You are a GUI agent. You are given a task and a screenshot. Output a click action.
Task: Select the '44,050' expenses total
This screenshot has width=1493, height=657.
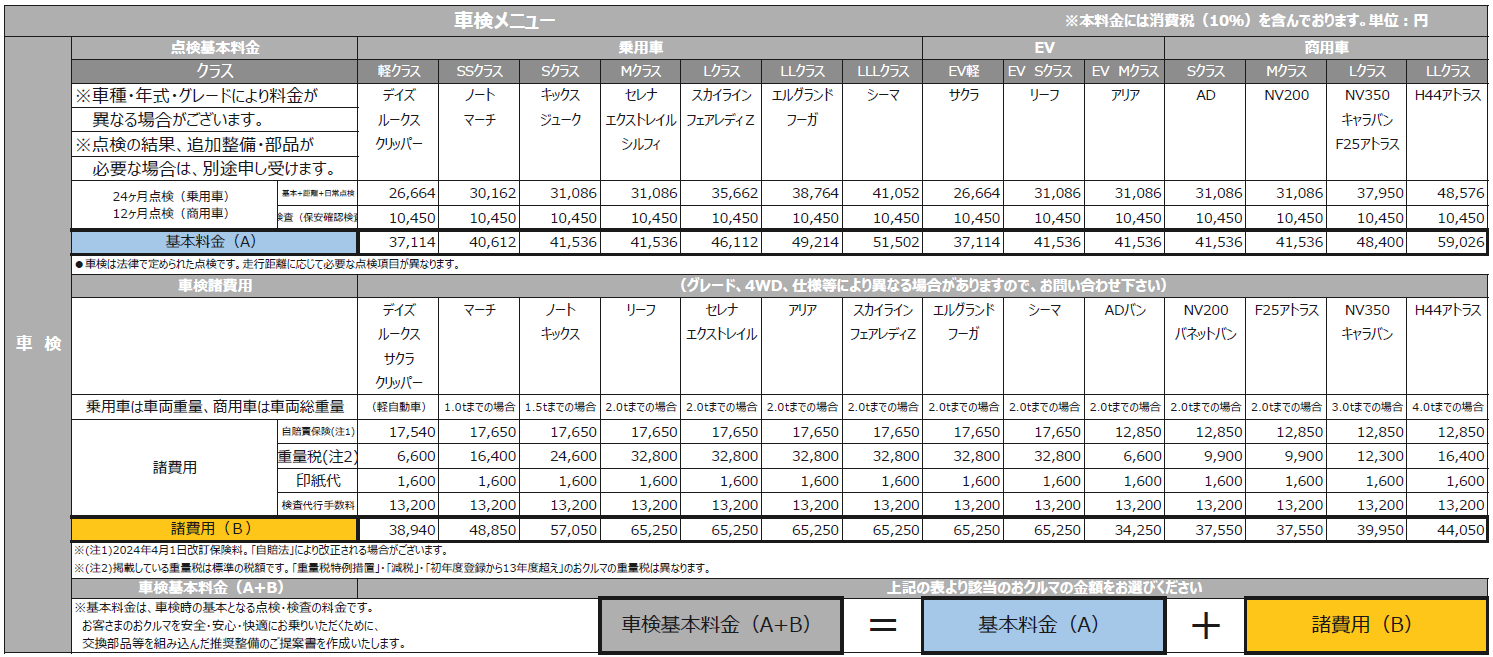click(1461, 529)
